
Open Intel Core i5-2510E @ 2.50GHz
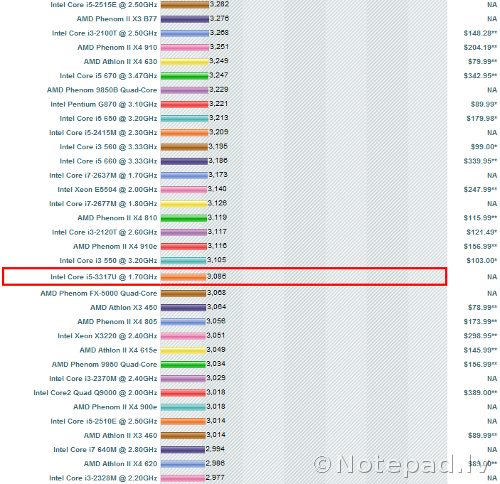point(104,421)
